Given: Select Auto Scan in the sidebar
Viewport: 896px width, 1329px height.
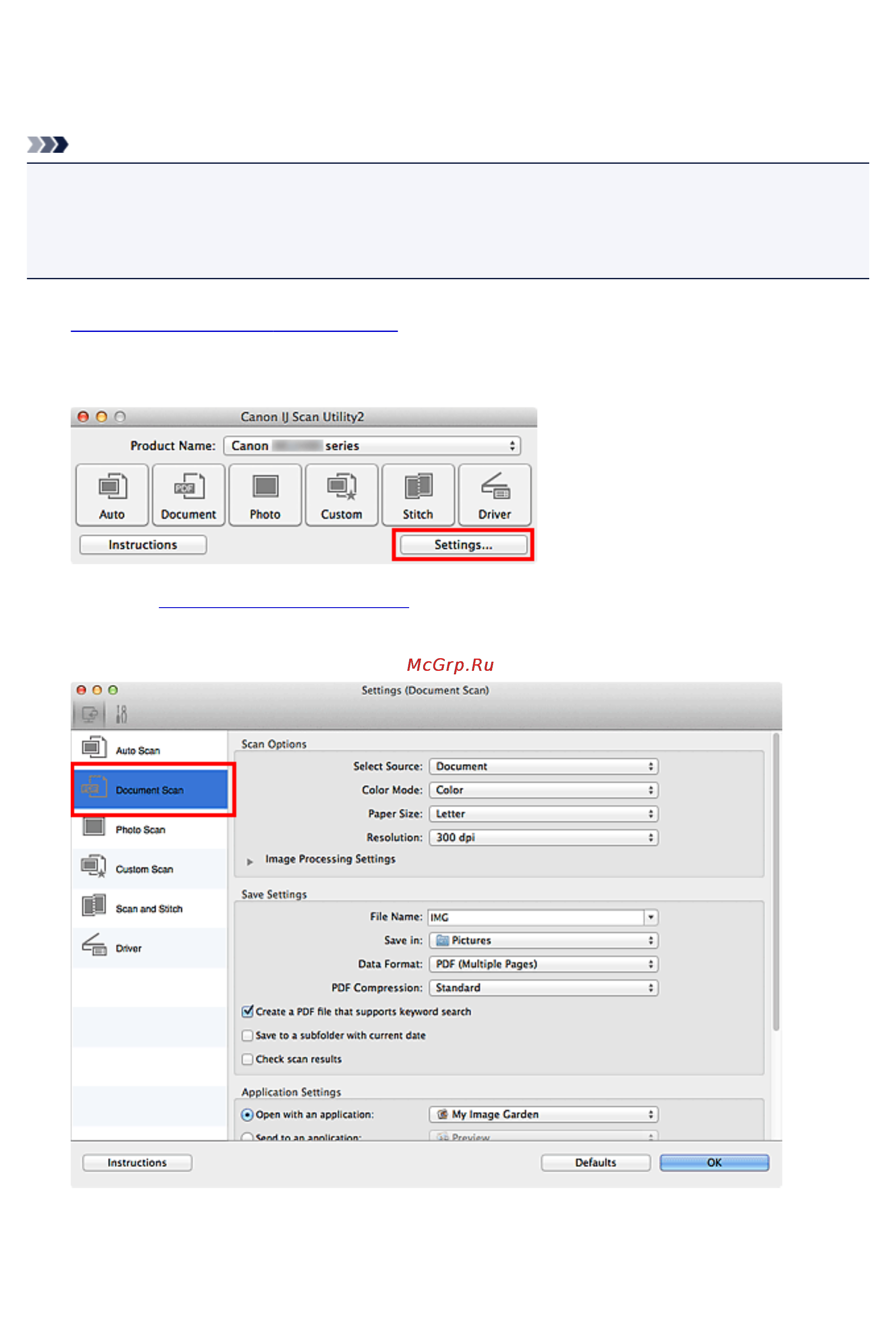Looking at the screenshot, I should coord(150,749).
